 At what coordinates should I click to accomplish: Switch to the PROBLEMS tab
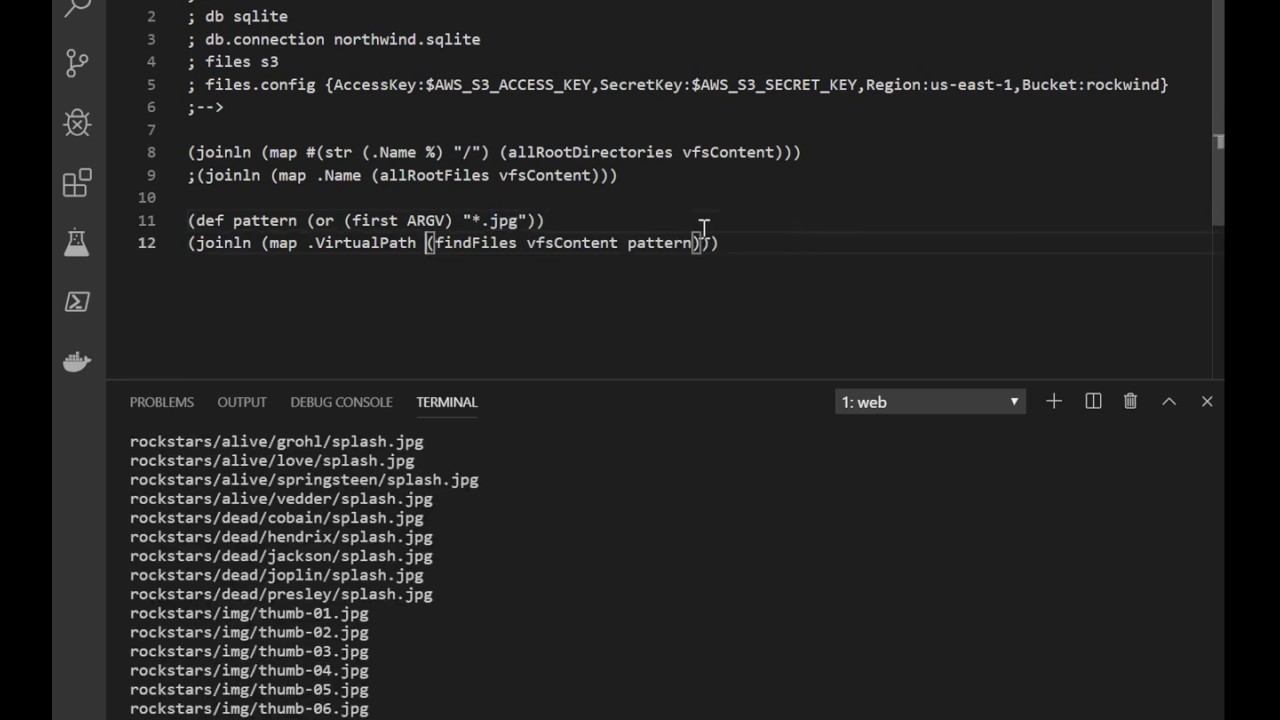[161, 402]
